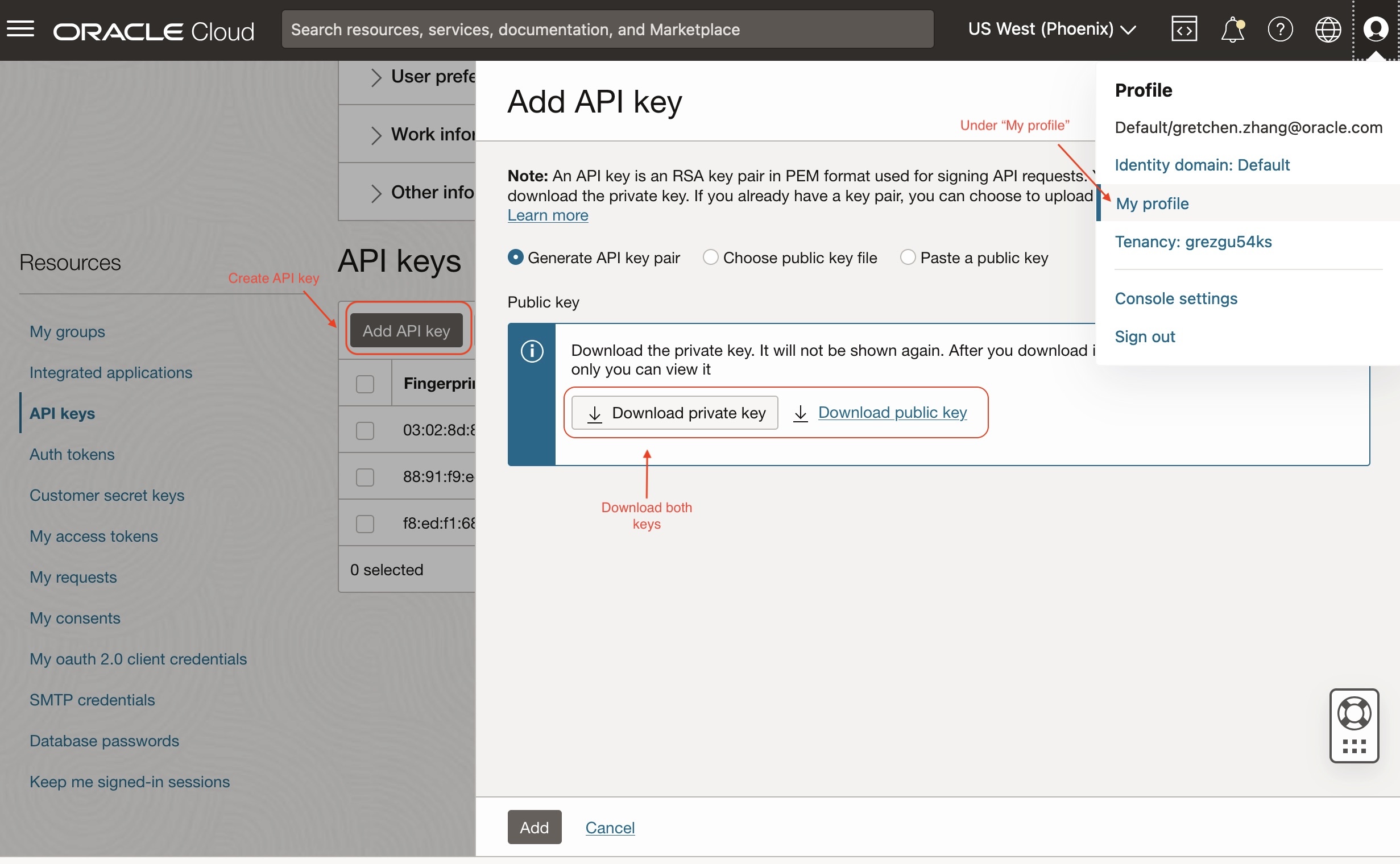The width and height of the screenshot is (1400, 864).
Task: Select Choose public key file option
Action: tap(710, 257)
